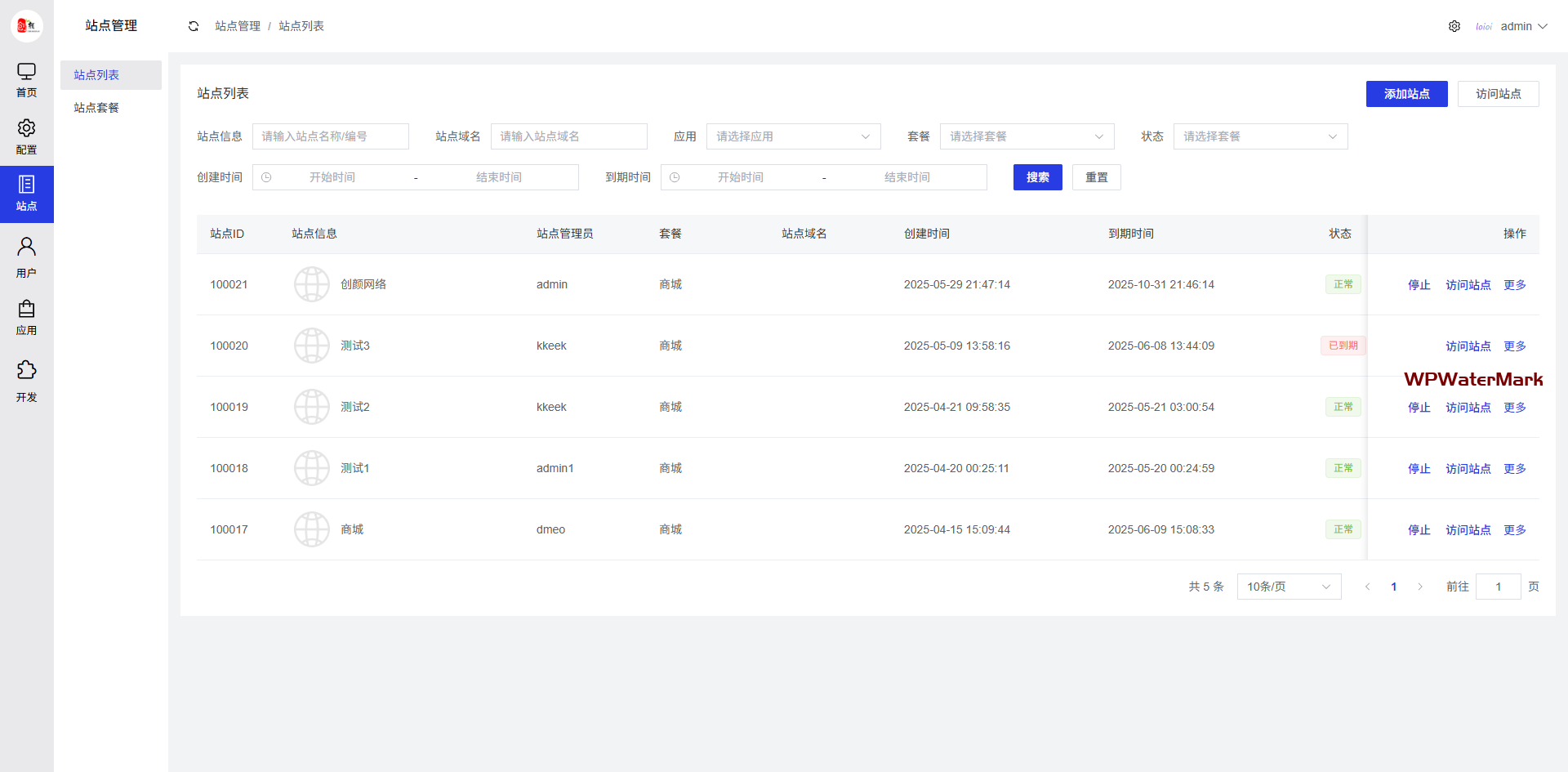Expand the 应用 filter dropdown
This screenshot has height=772, width=1568.
[793, 136]
